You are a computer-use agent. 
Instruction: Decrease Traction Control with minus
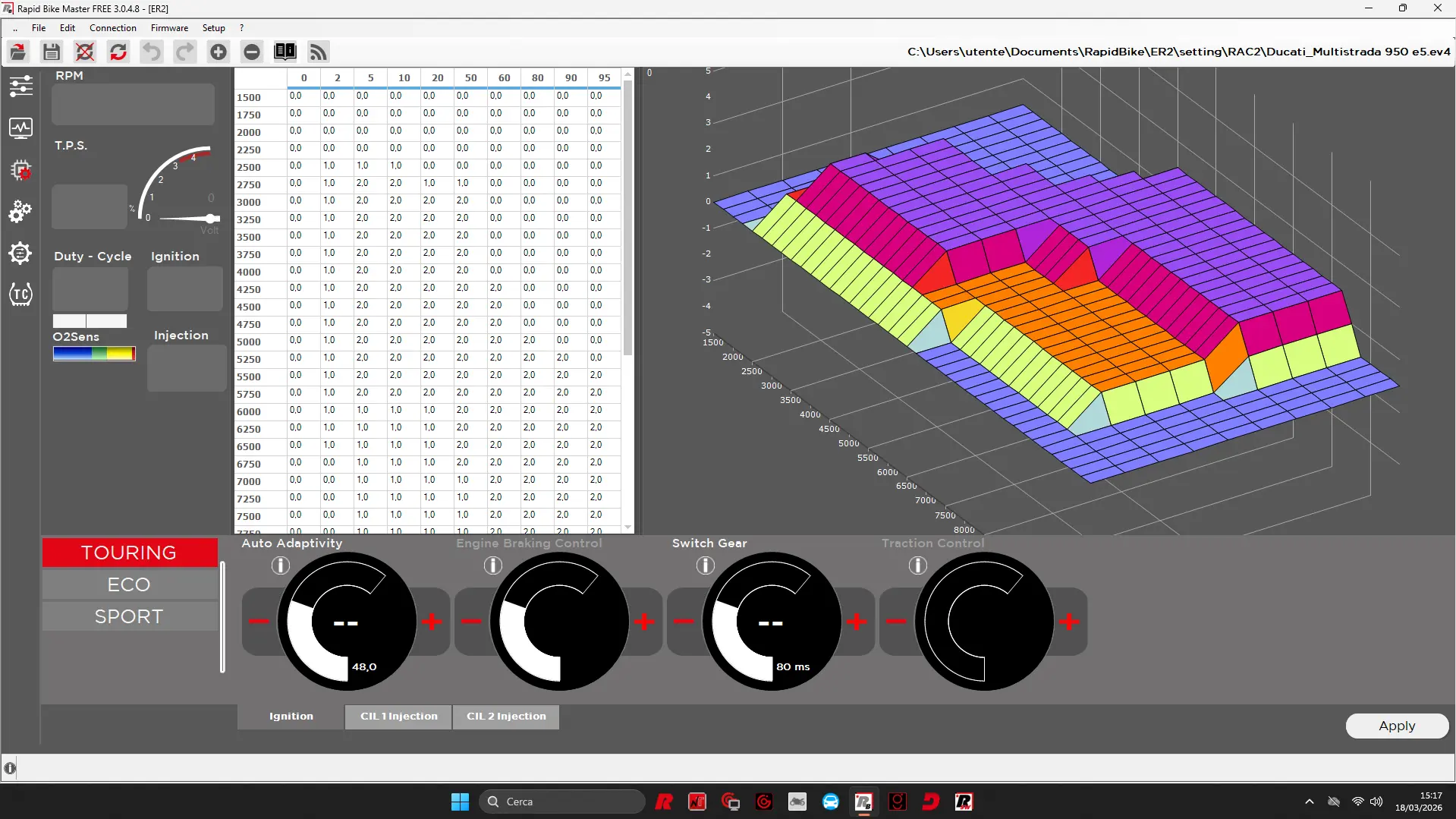pyautogui.click(x=897, y=622)
